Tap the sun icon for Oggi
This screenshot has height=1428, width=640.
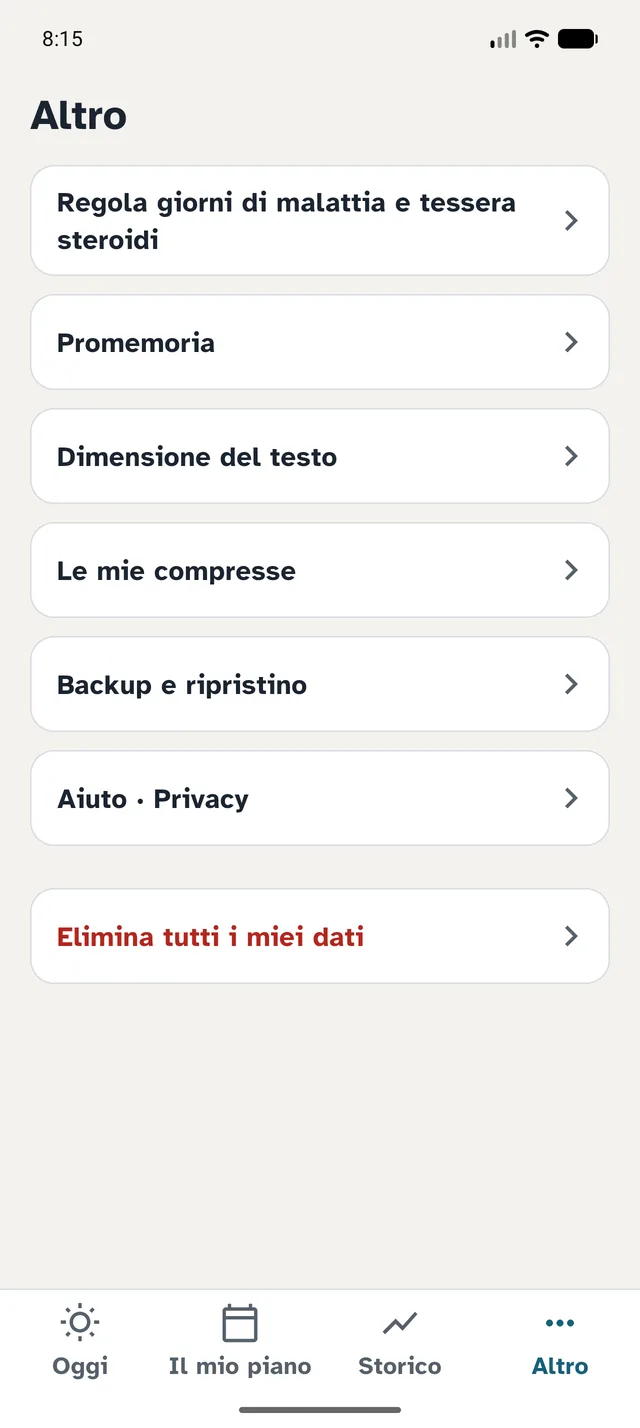pos(80,1323)
